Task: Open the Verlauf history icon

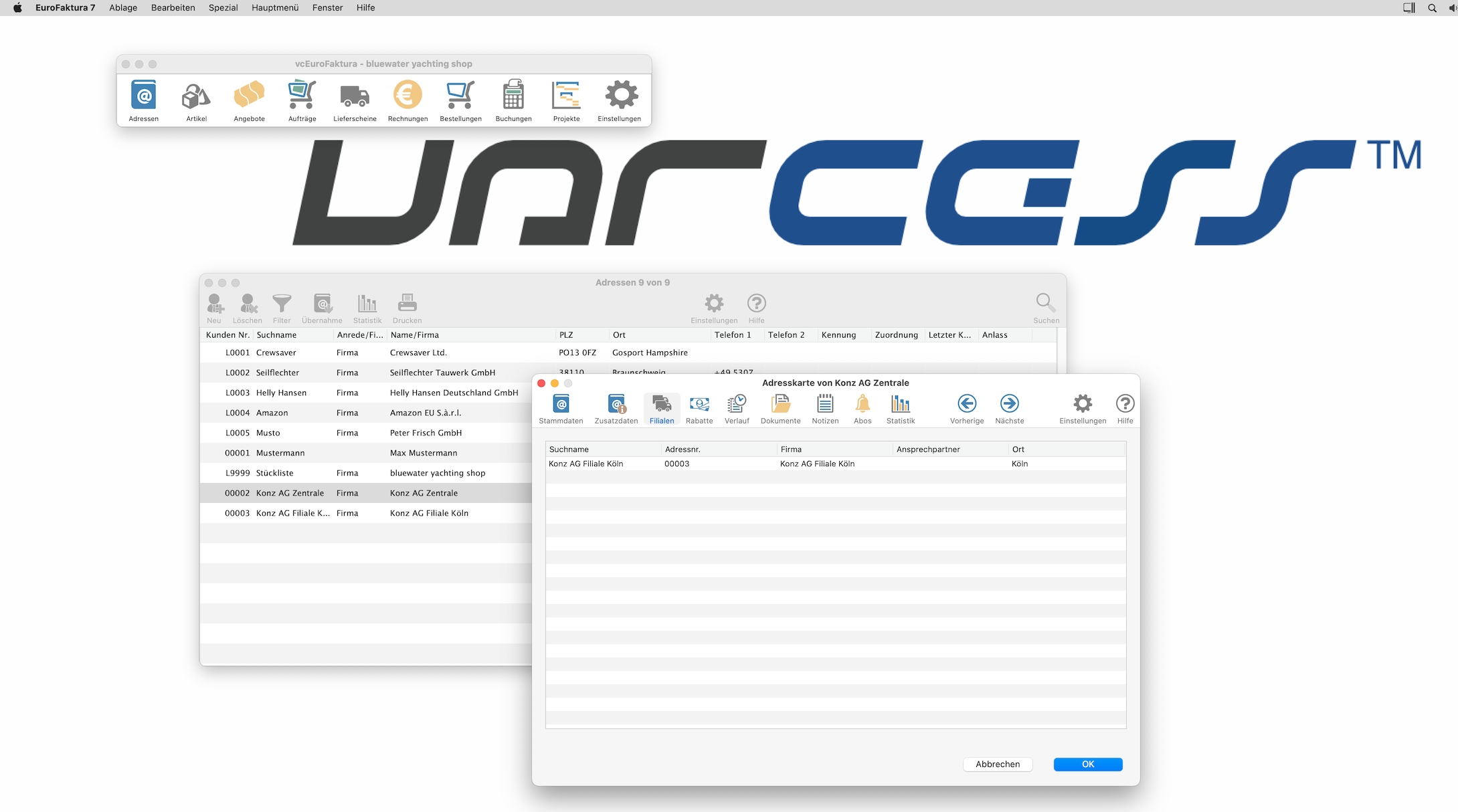Action: 737,409
